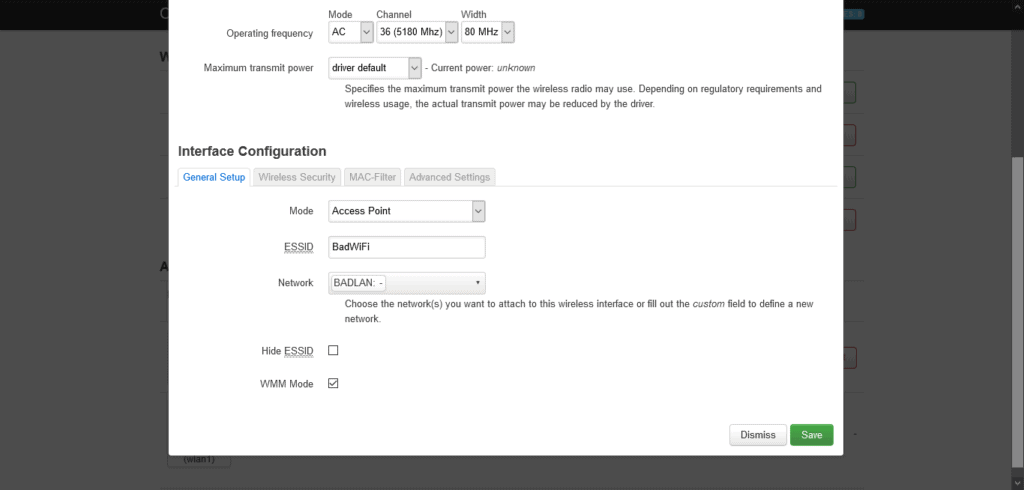Go to the Advanced Settings tab
The height and width of the screenshot is (490, 1024).
pyautogui.click(x=449, y=177)
